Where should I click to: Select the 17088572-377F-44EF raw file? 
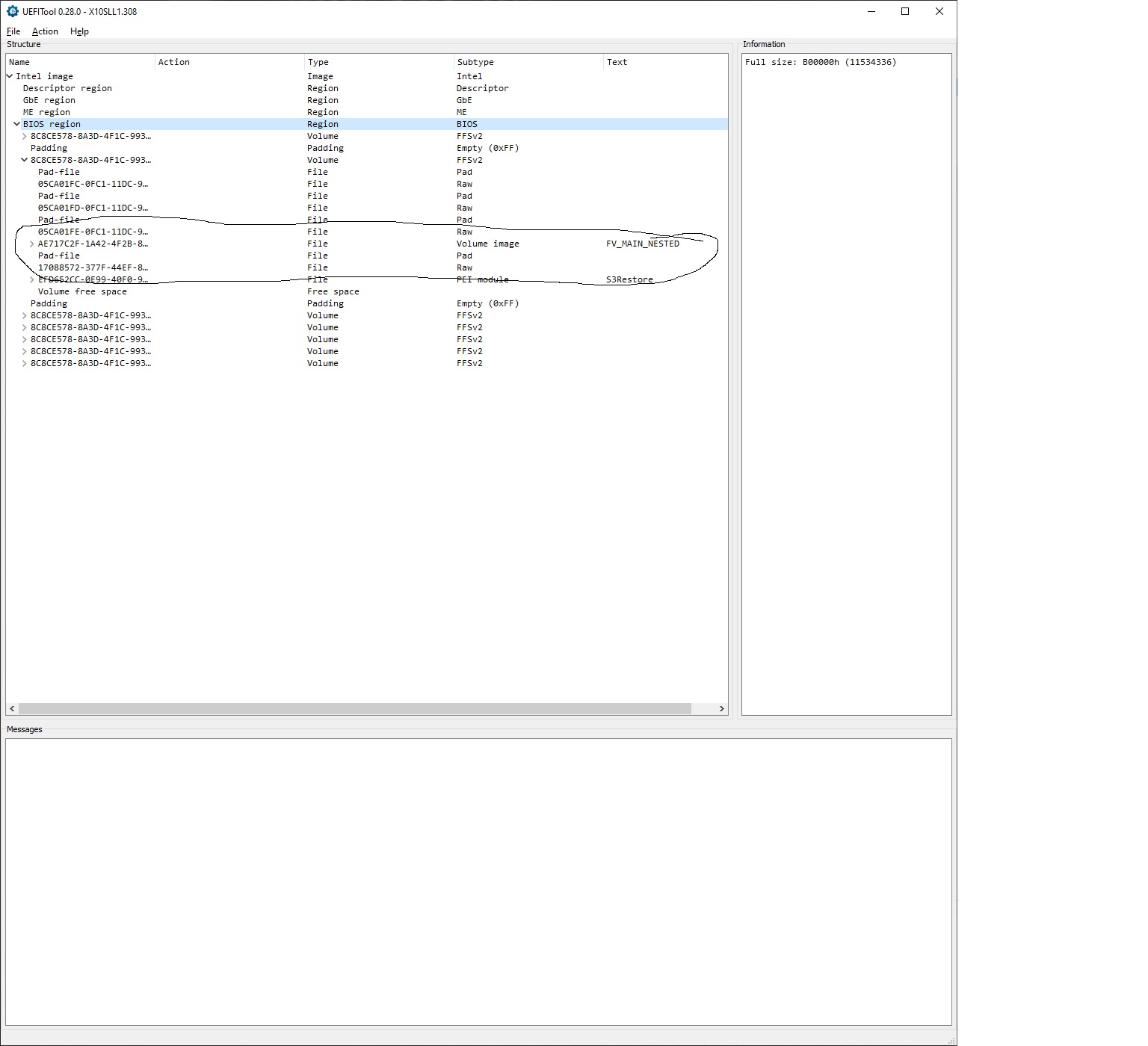click(x=367, y=267)
